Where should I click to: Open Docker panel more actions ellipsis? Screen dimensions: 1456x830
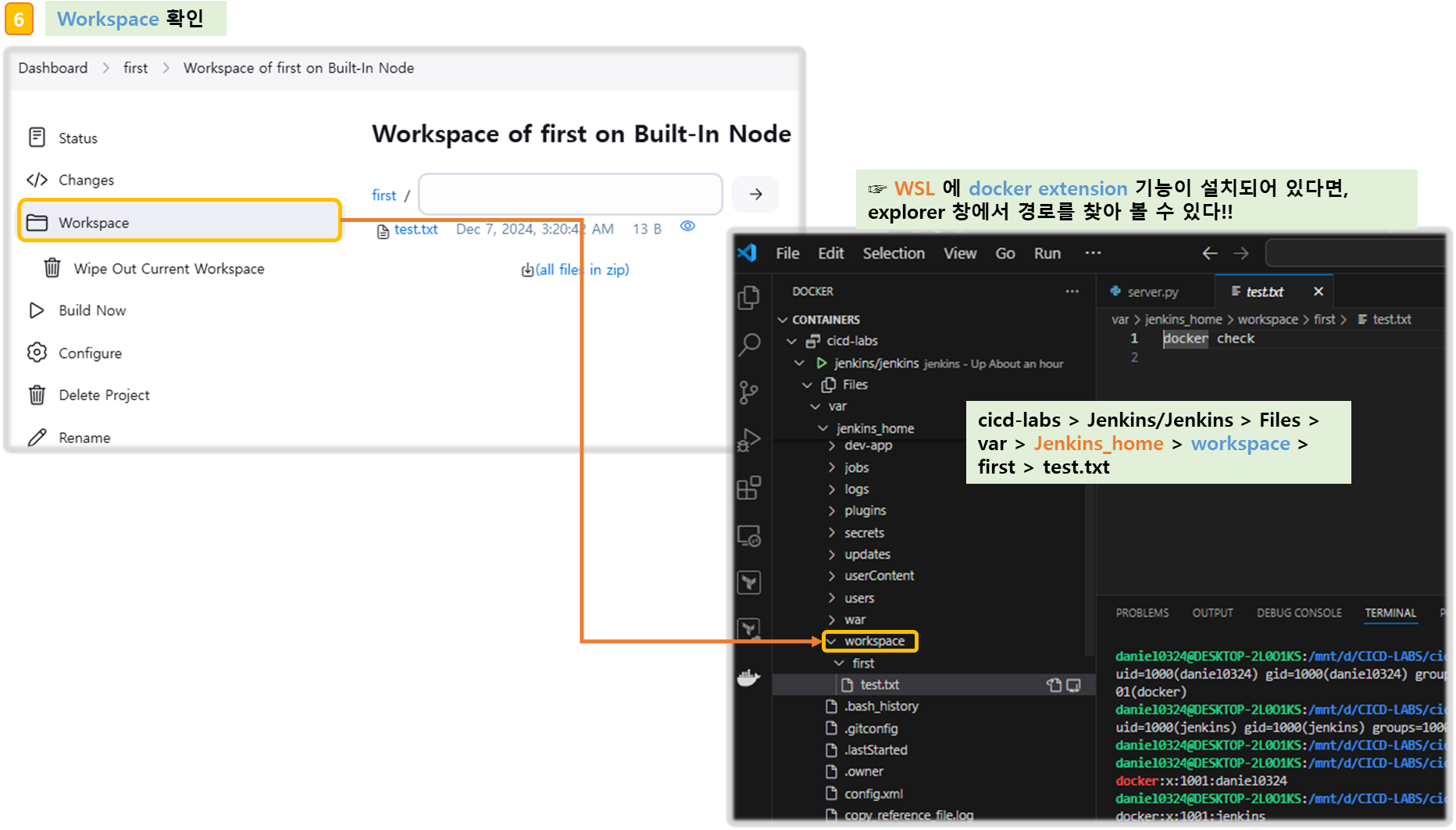(x=1072, y=292)
